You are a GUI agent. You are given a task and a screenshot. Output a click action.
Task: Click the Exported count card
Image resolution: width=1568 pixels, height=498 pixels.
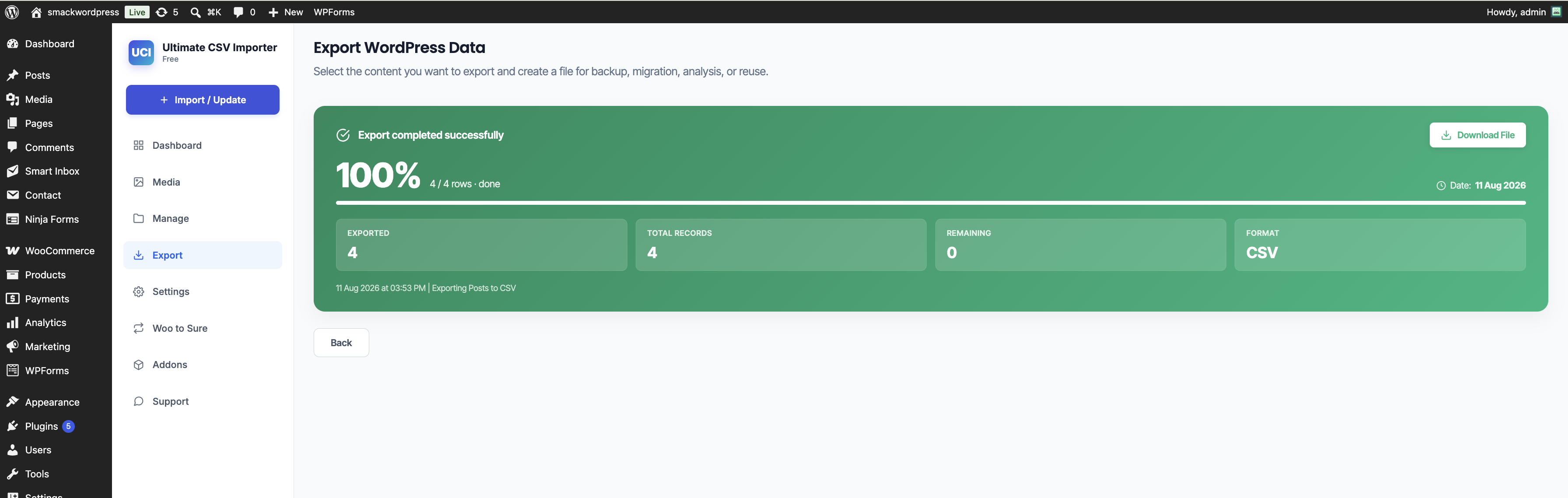tap(481, 245)
